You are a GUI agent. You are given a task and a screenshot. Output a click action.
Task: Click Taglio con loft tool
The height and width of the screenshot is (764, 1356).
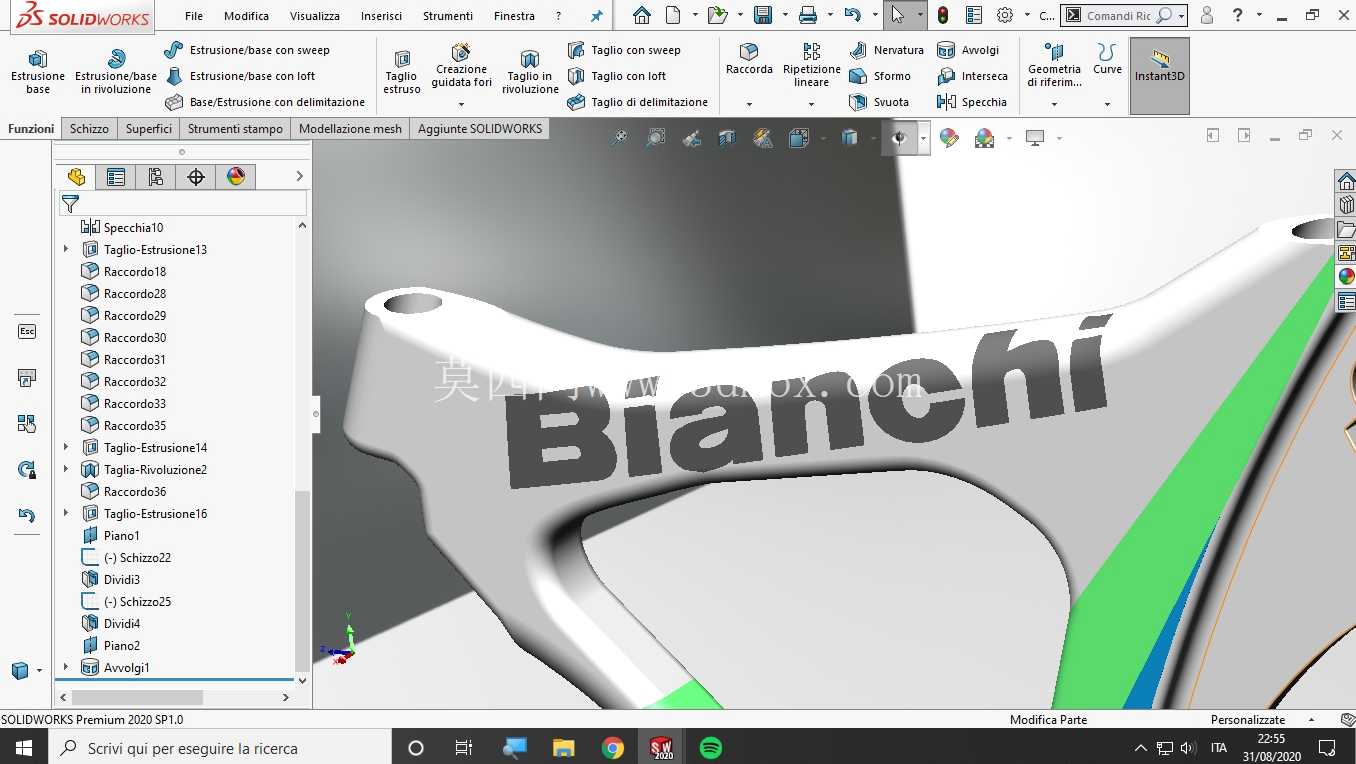pyautogui.click(x=617, y=76)
